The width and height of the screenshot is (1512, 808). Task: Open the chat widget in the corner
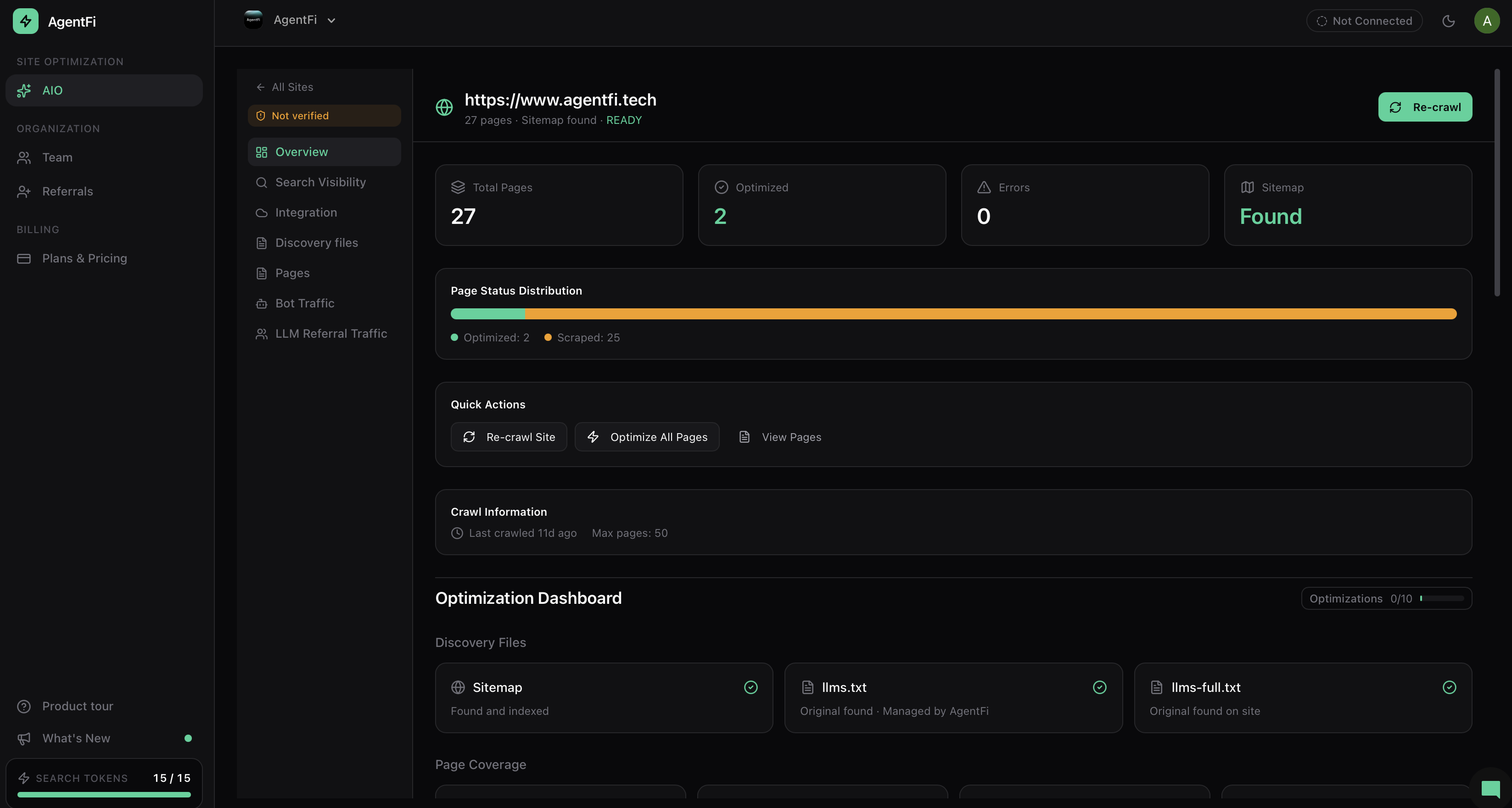(x=1490, y=788)
